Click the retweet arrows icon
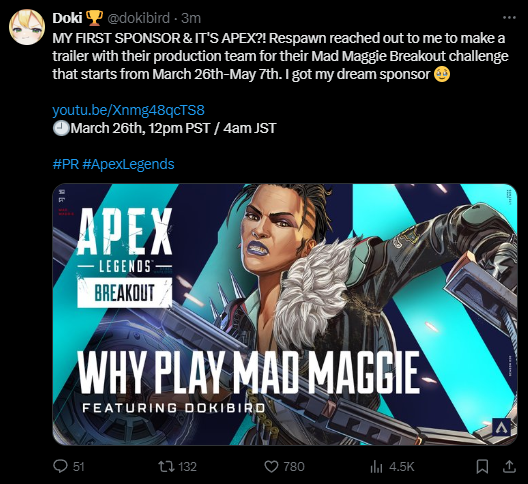 tap(166, 466)
